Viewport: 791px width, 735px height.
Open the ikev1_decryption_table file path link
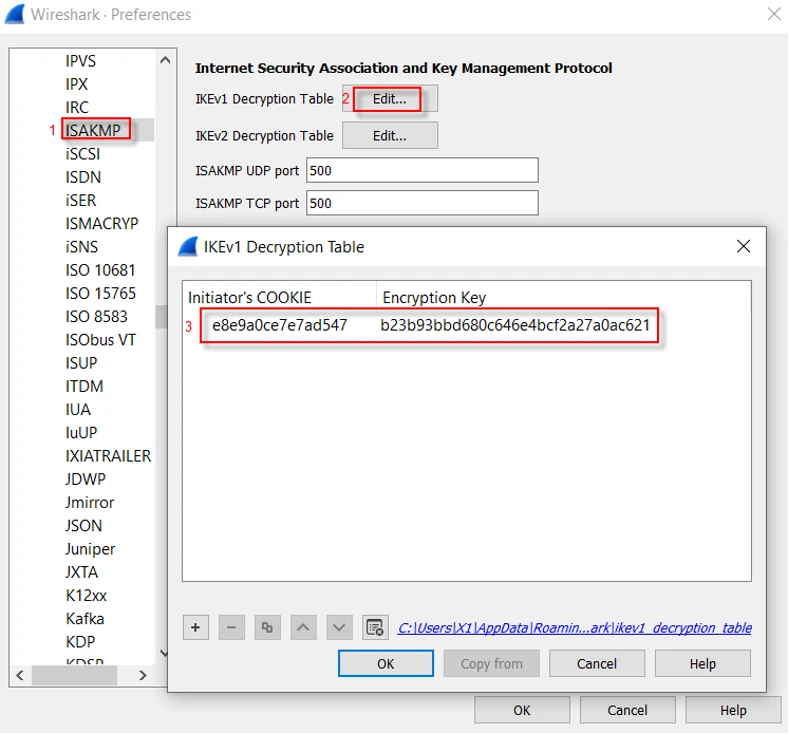click(574, 628)
